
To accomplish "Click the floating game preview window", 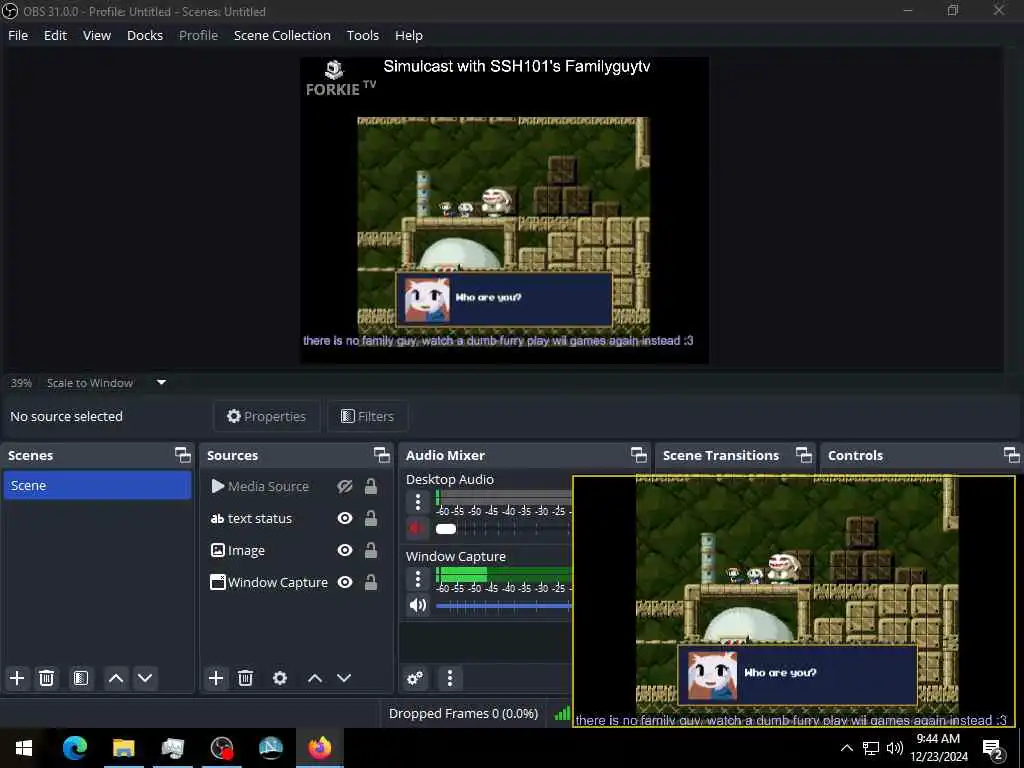I will click(x=793, y=601).
